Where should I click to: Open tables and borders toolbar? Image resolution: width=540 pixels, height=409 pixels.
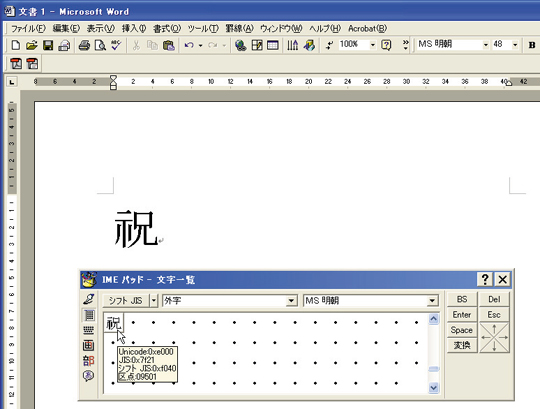point(257,45)
